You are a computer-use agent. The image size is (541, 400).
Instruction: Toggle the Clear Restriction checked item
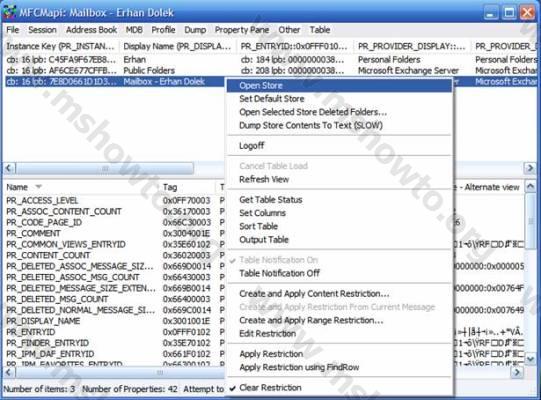(270, 388)
